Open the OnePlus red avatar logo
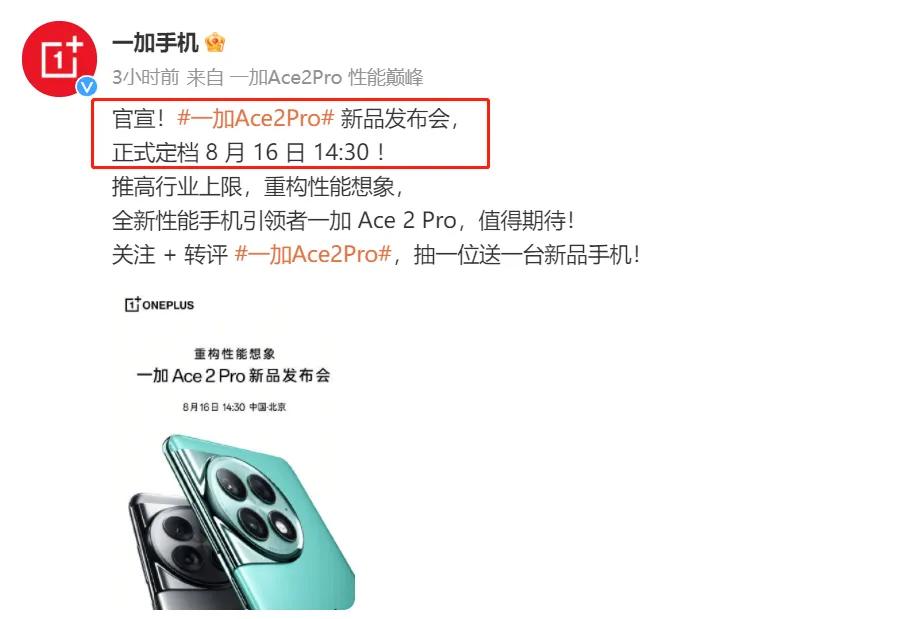Viewport: 922px width, 619px height. 59,59
